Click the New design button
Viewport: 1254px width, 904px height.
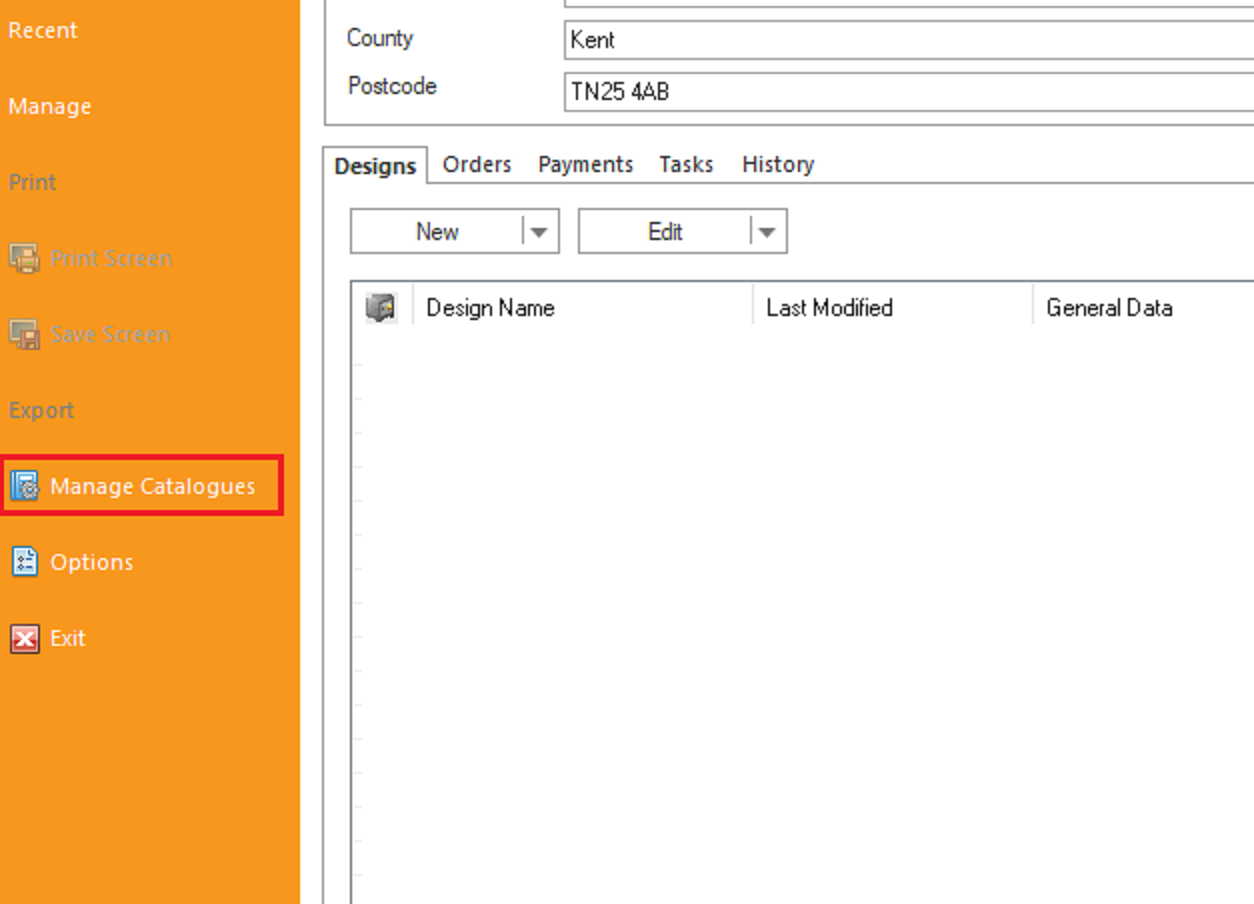click(437, 232)
